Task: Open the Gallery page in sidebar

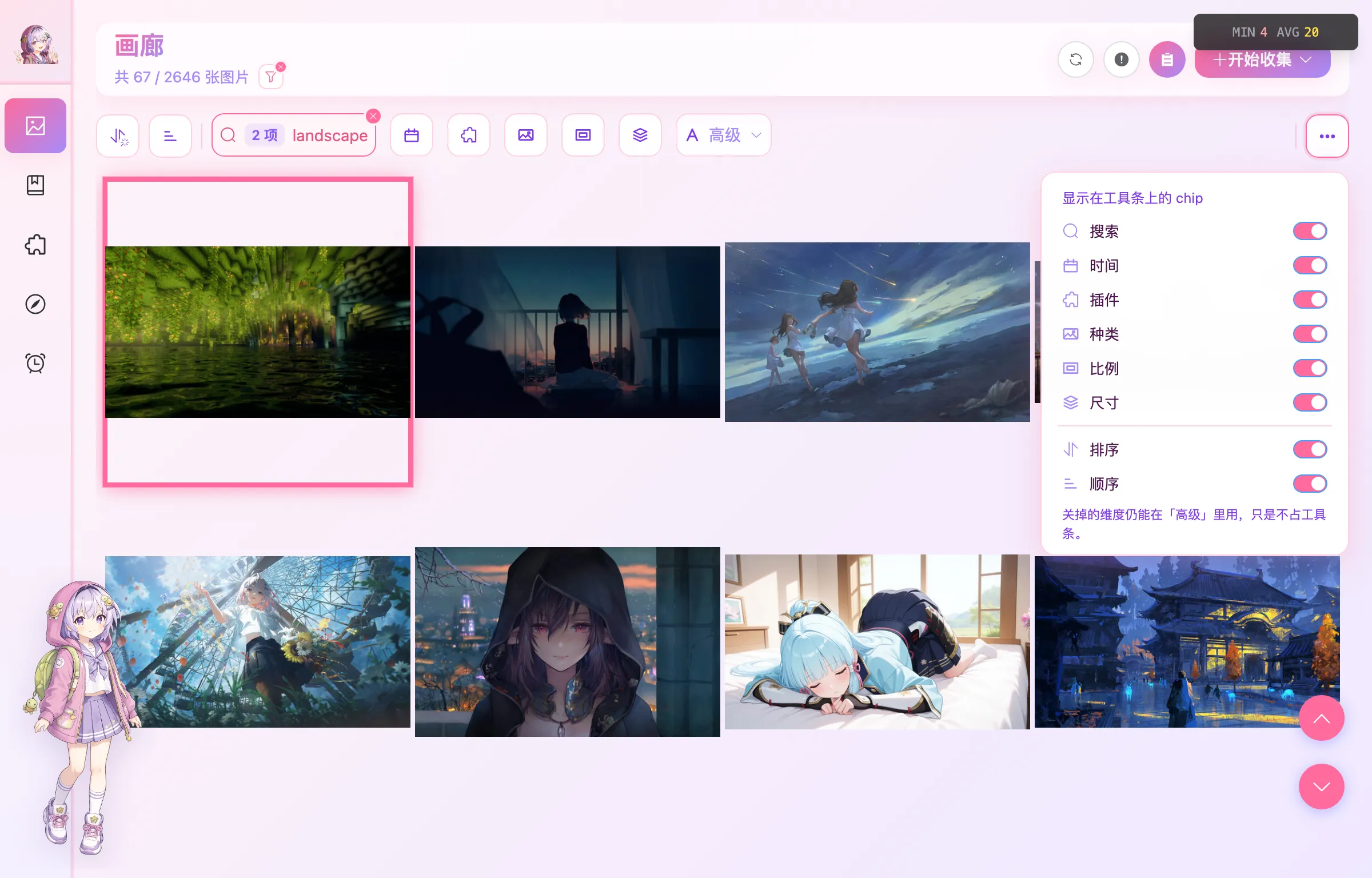Action: 35,126
